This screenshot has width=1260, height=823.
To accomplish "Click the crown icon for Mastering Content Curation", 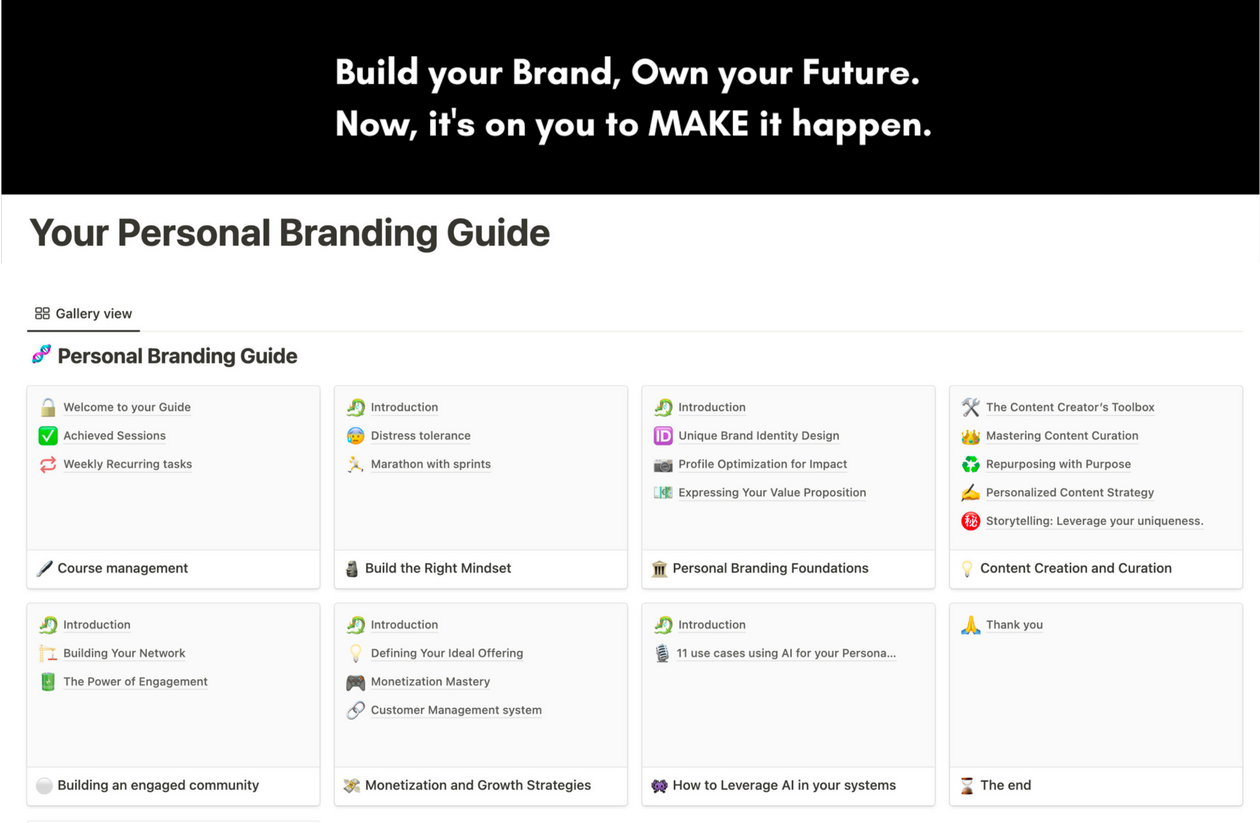I will pos(970,436).
